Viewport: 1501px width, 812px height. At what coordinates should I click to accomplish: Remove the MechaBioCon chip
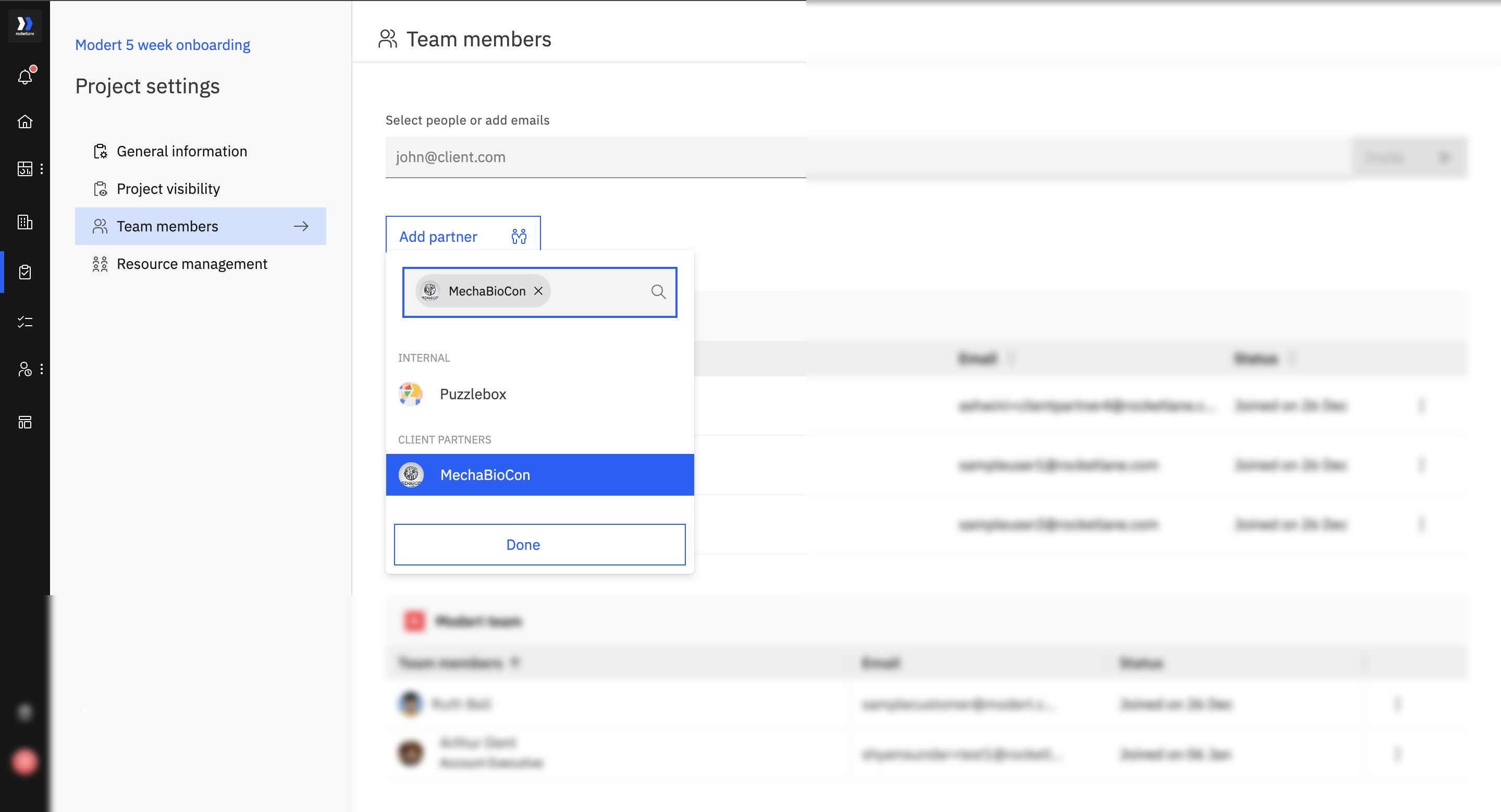tap(539, 291)
